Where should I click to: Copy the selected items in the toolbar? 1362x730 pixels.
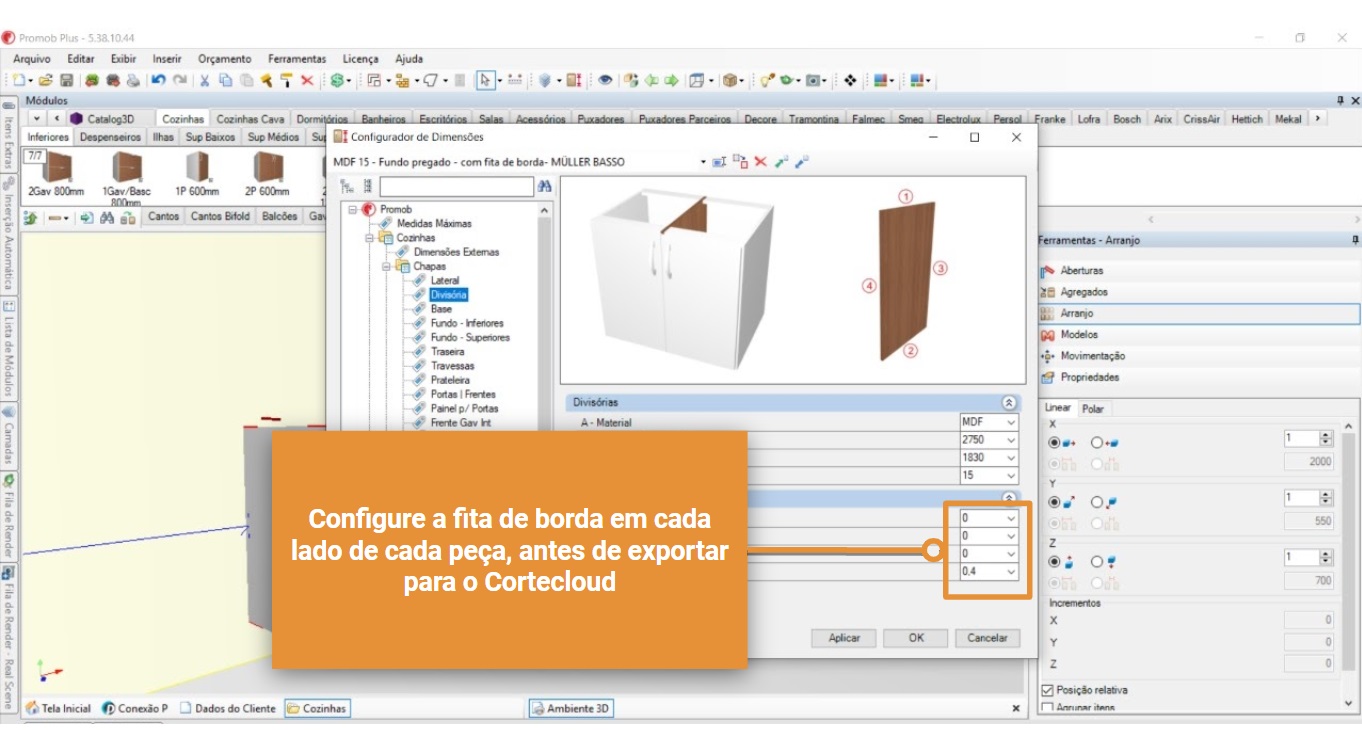click(226, 80)
